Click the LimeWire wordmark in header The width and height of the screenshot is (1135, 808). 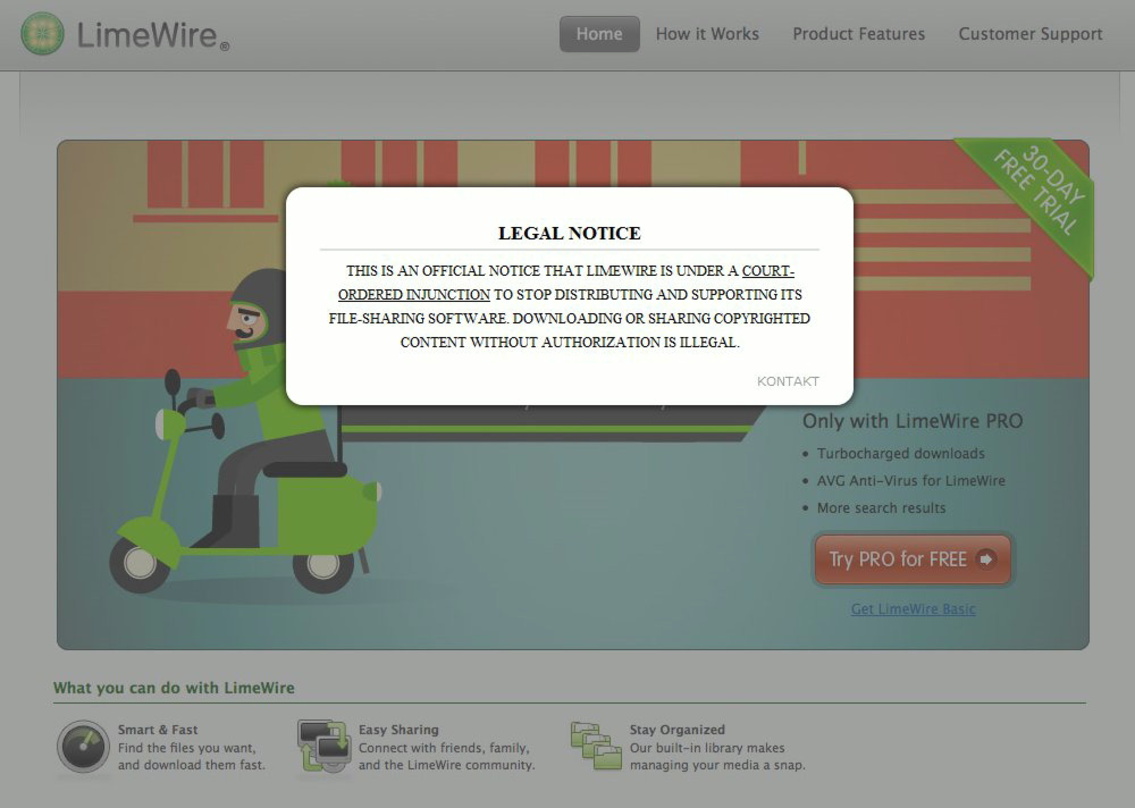tap(153, 35)
